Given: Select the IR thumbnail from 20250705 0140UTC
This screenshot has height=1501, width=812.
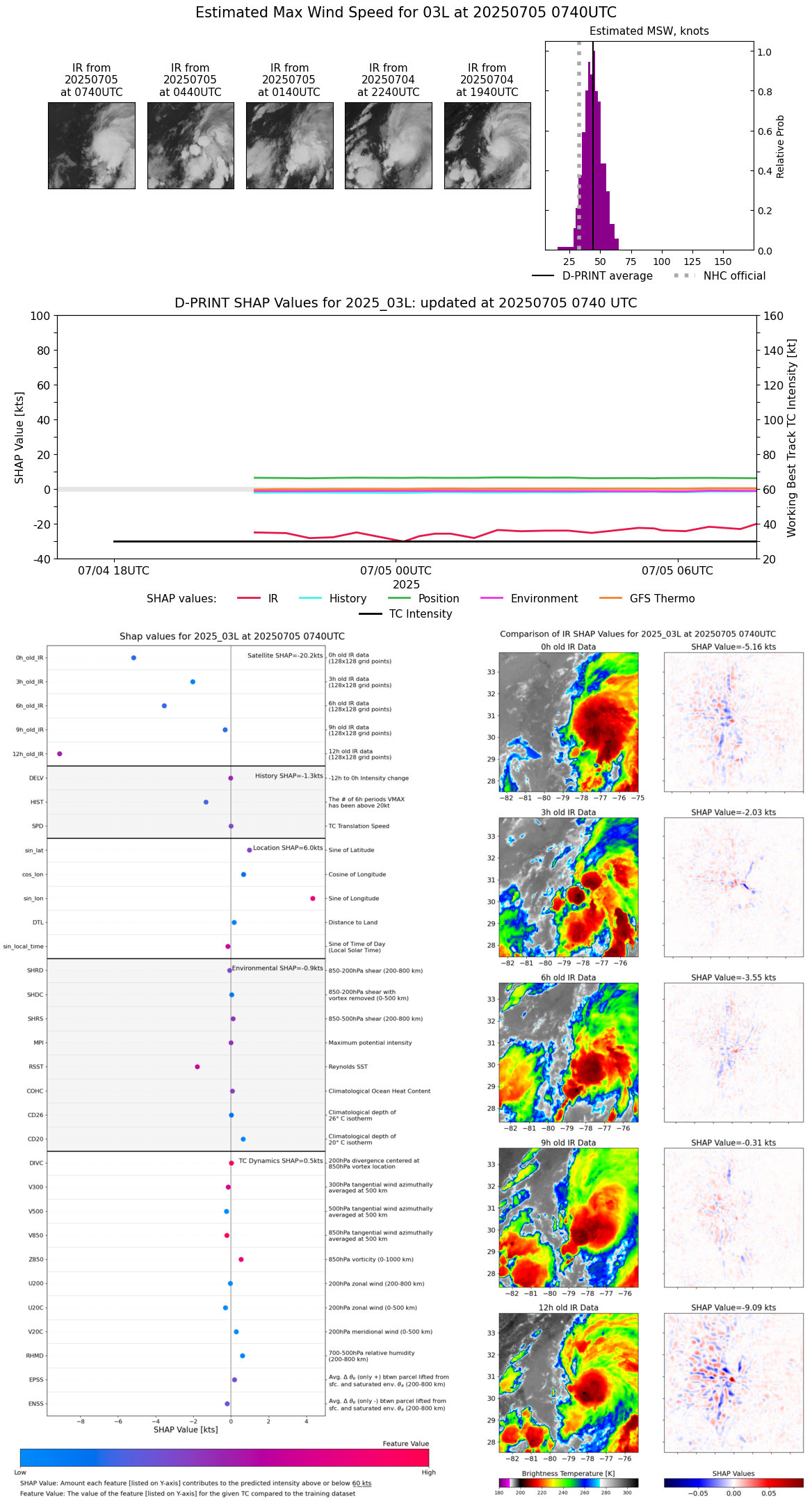Looking at the screenshot, I should click(x=289, y=145).
